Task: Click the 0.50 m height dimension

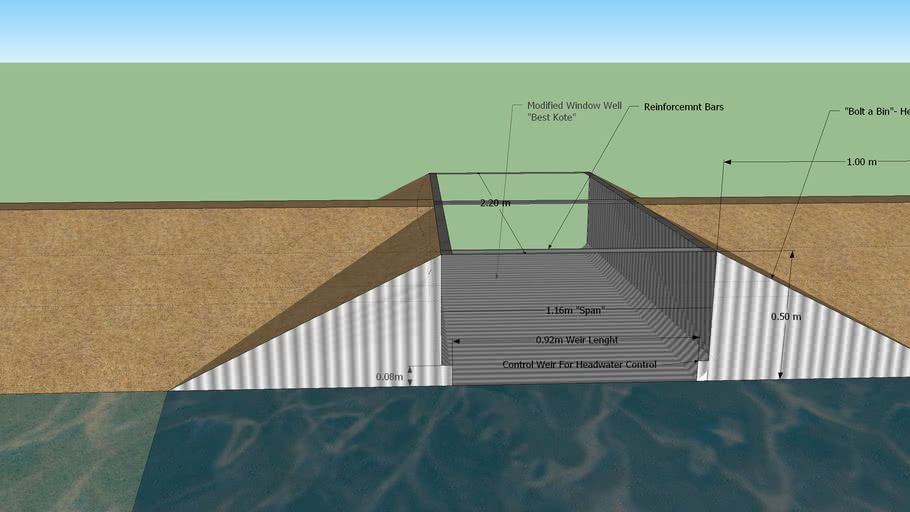Action: click(785, 316)
